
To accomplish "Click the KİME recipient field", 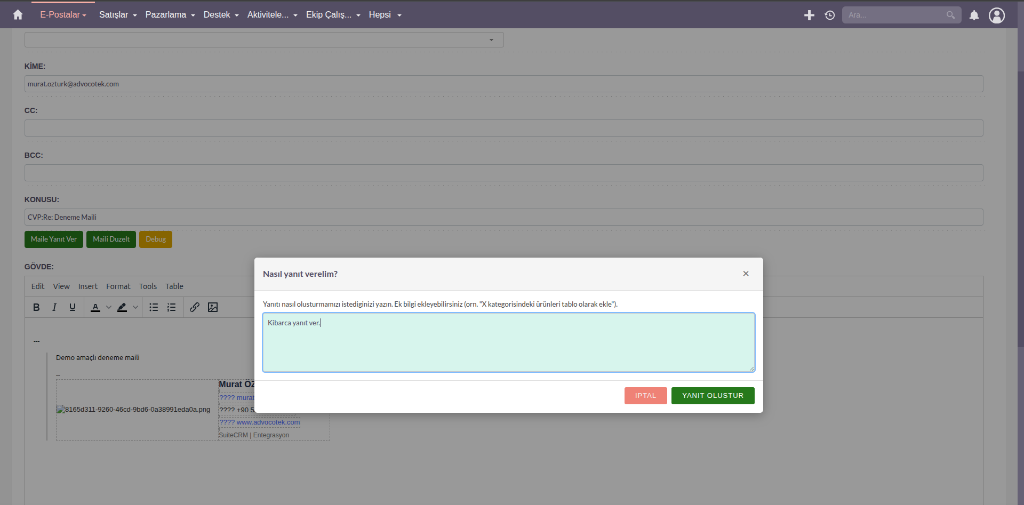I will [504, 84].
